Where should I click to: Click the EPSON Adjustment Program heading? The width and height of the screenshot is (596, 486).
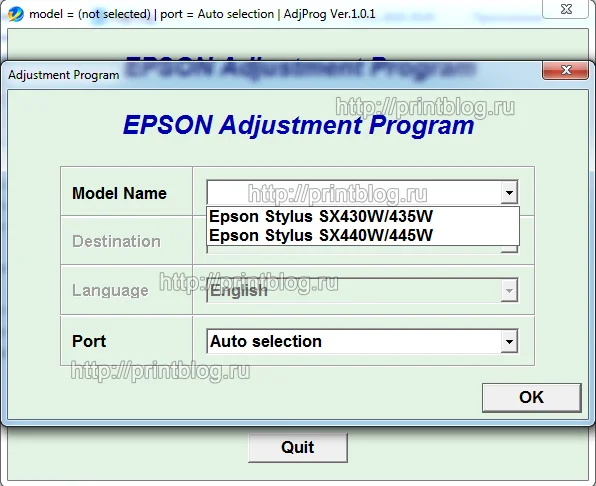[x=298, y=125]
